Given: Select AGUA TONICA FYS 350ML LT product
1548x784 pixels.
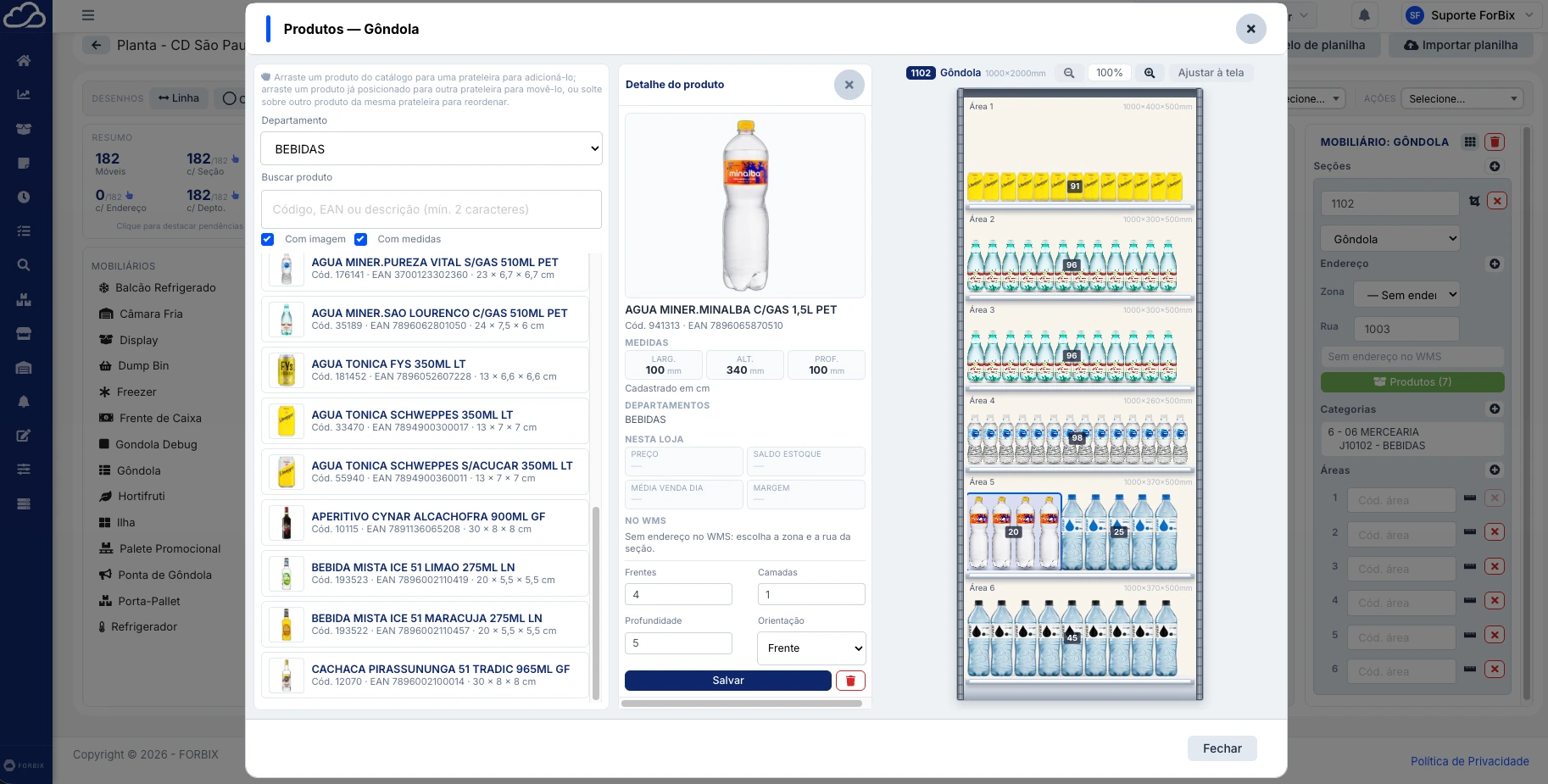Looking at the screenshot, I should [425, 370].
